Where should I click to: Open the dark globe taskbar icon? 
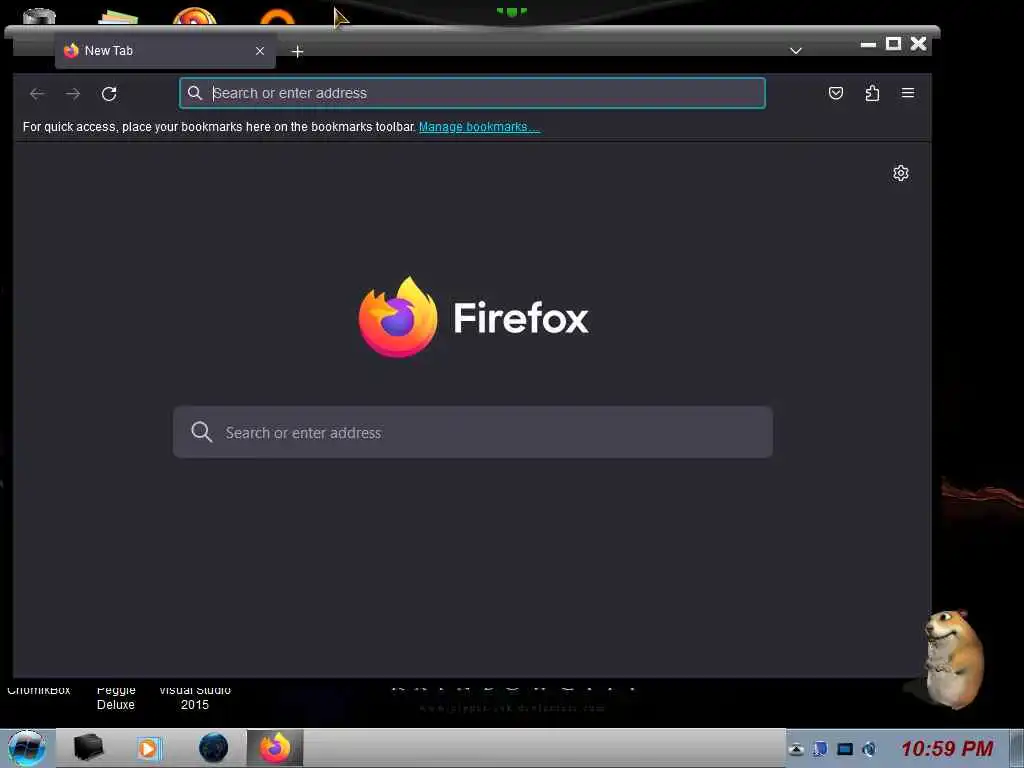(213, 748)
